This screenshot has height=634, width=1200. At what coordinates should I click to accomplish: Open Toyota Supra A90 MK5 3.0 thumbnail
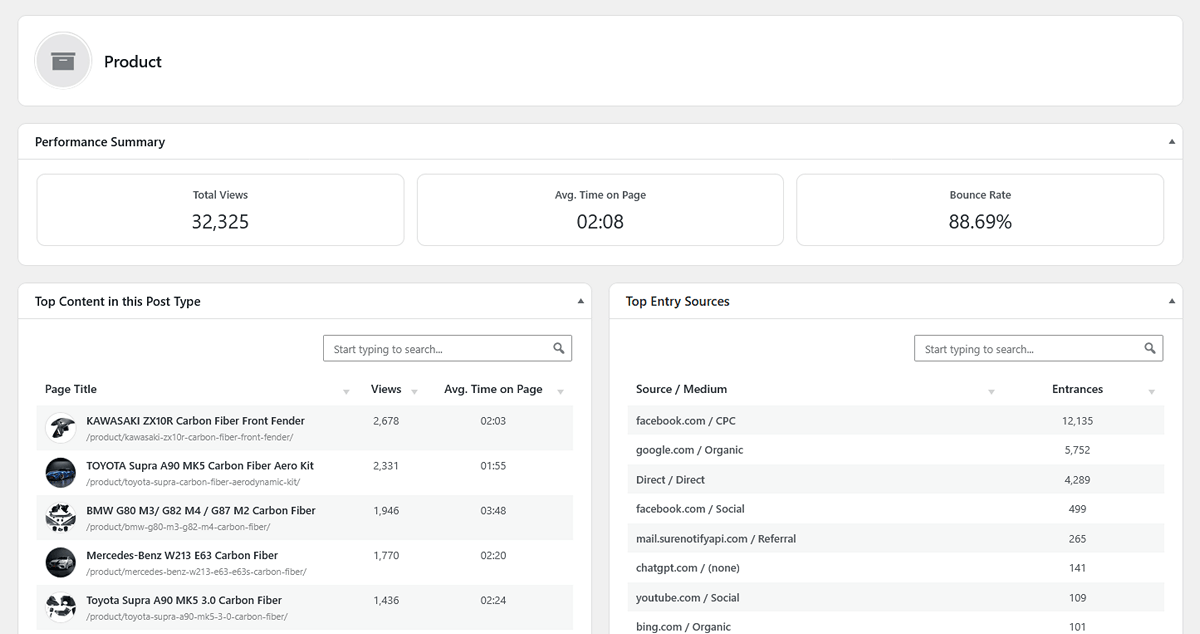coord(61,607)
